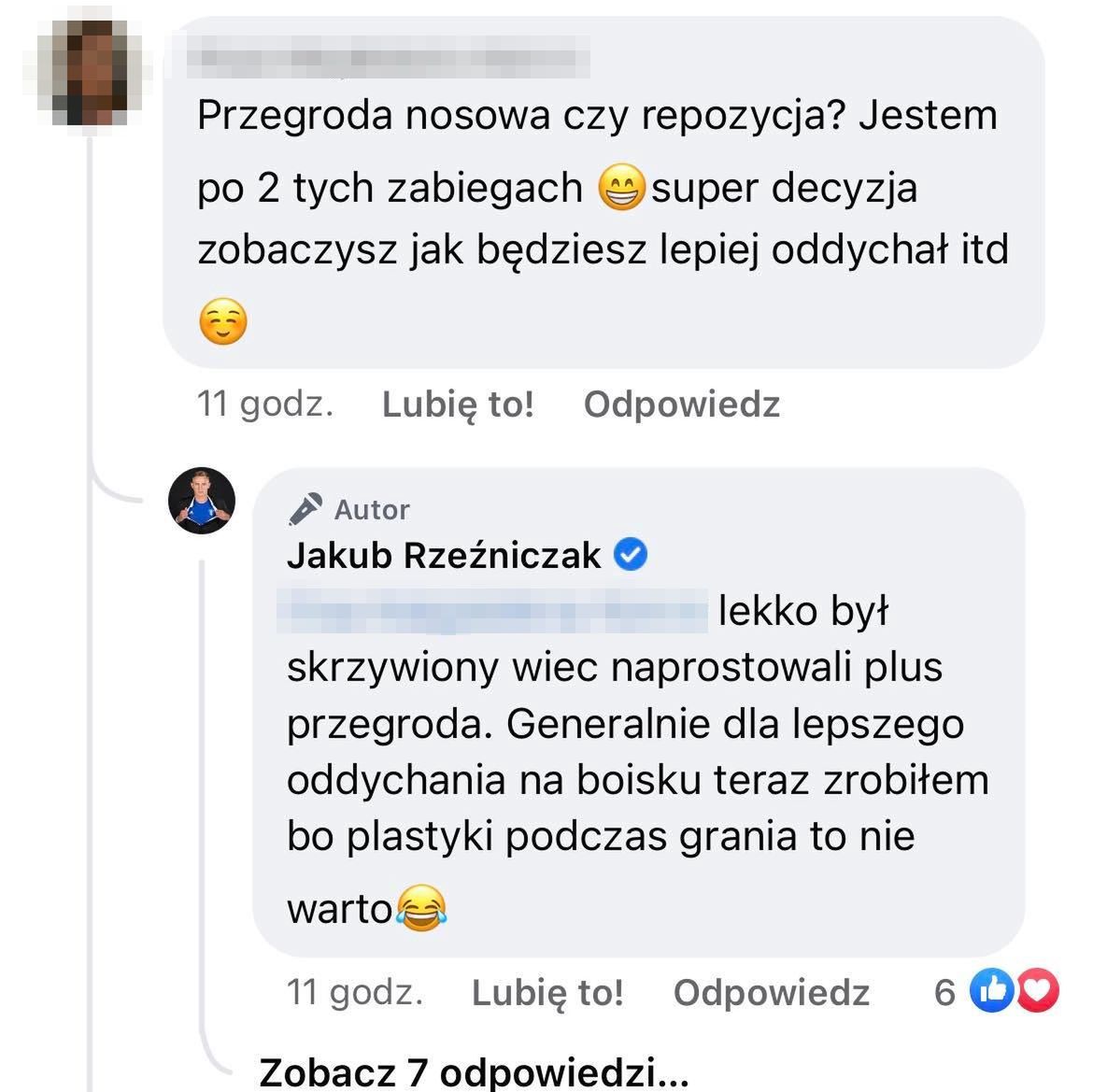Image resolution: width=1093 pixels, height=1092 pixels.
Task: Open the '11 godz.' timestamp of first comment
Action: click(x=265, y=404)
